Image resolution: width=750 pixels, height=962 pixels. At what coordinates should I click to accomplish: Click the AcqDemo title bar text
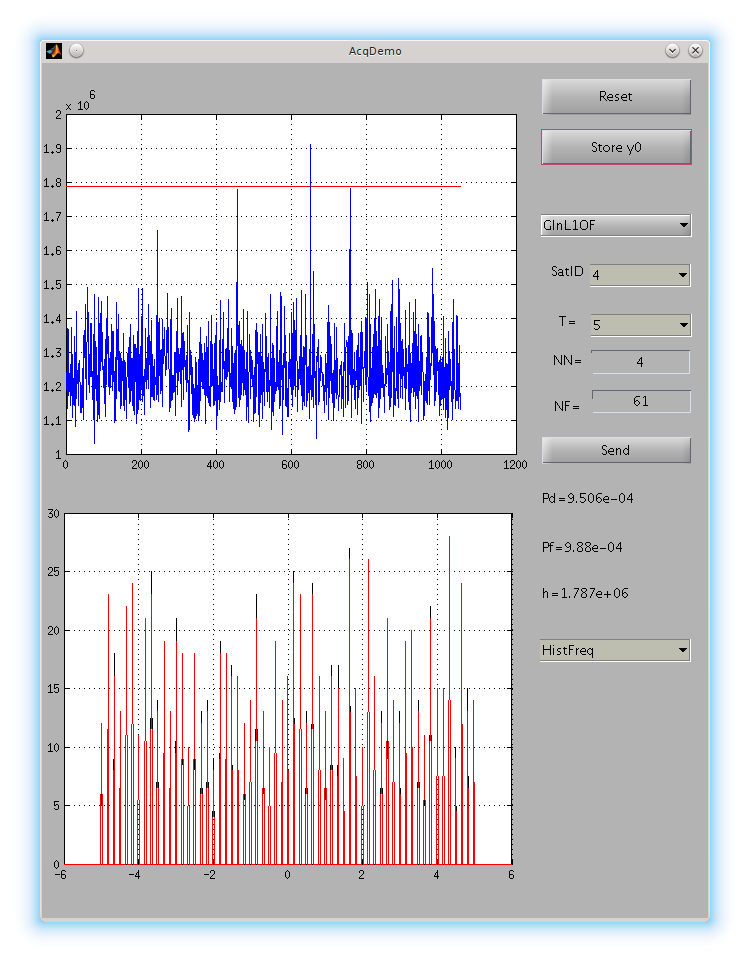(375, 50)
